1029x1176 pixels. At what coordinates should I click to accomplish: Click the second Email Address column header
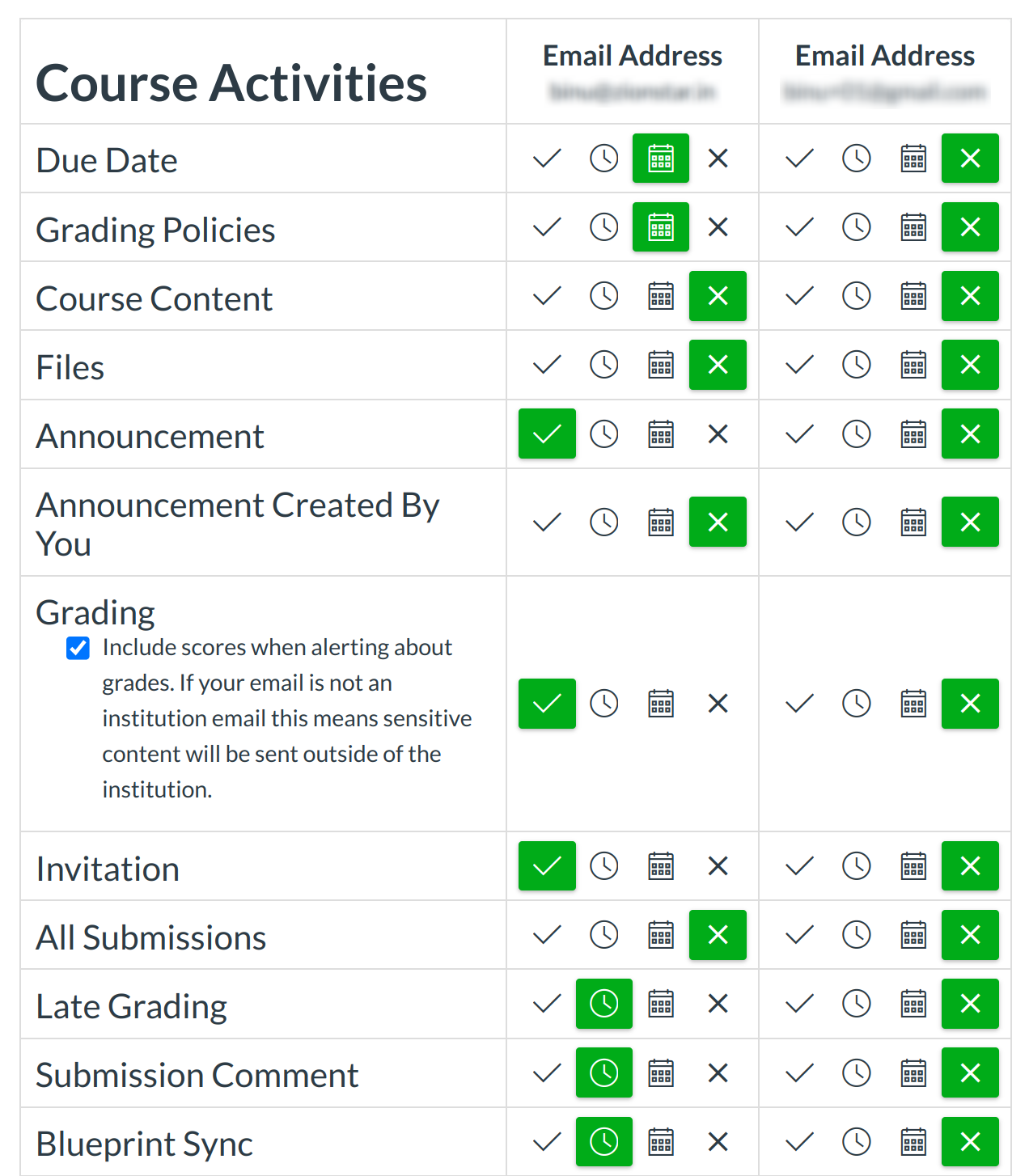pos(884,56)
